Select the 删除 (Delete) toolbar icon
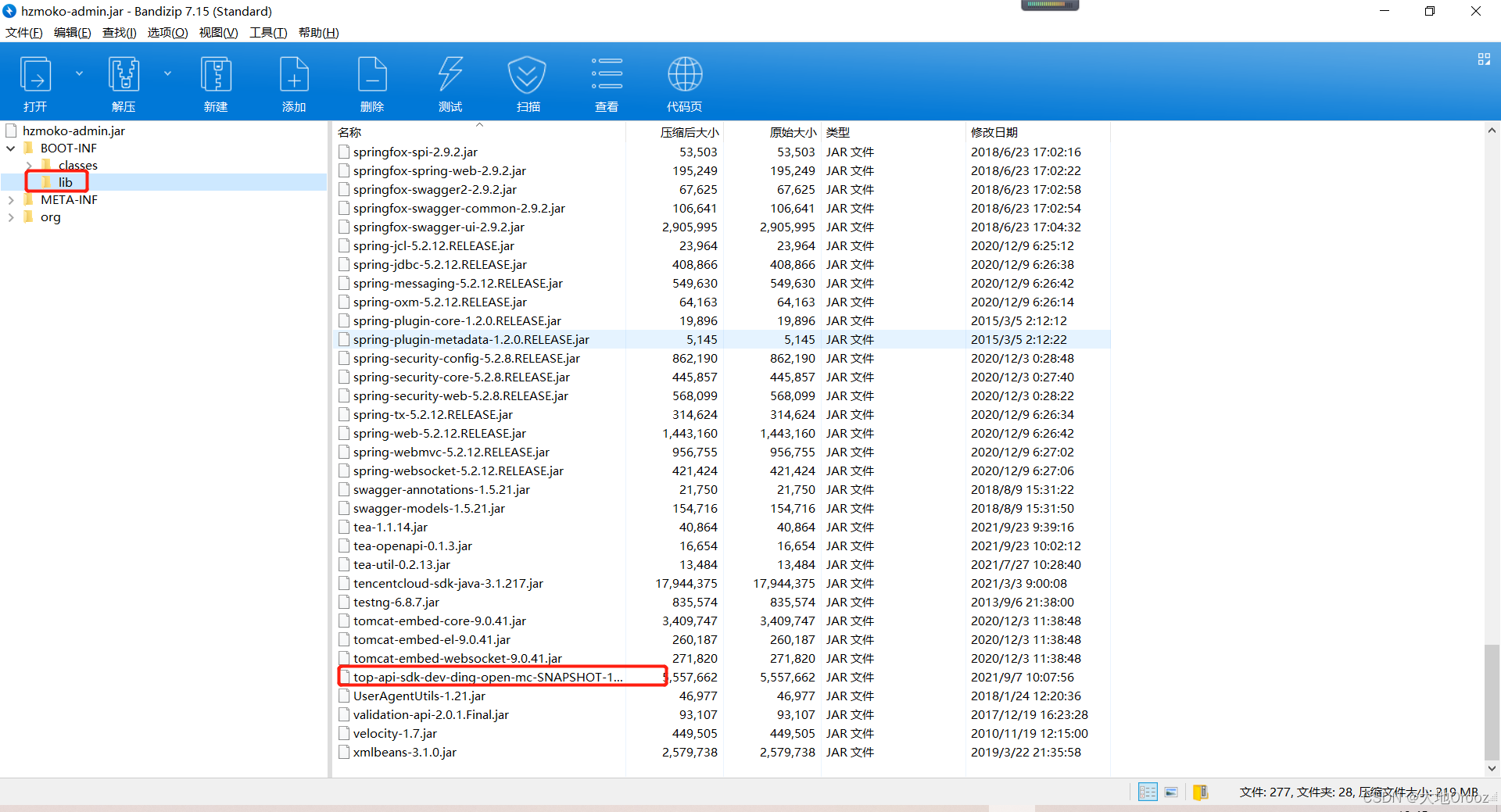 [x=372, y=80]
